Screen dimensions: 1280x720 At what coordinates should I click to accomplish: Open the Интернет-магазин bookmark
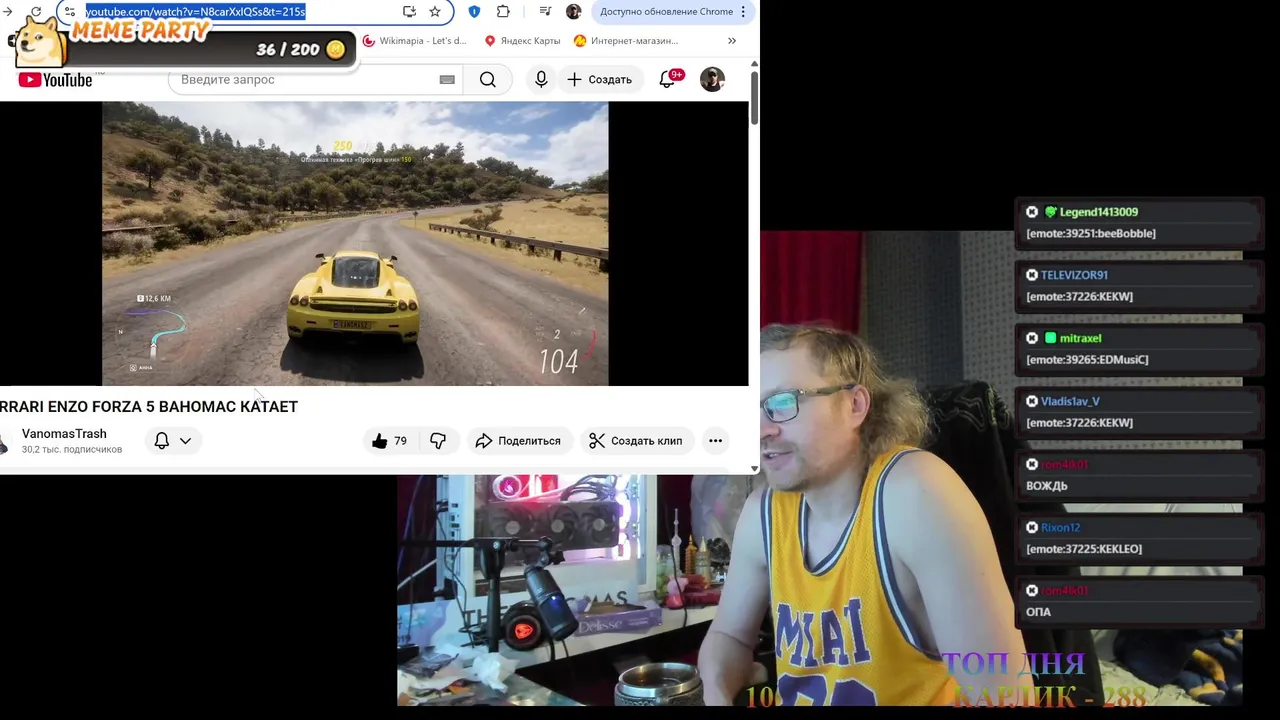(x=626, y=41)
